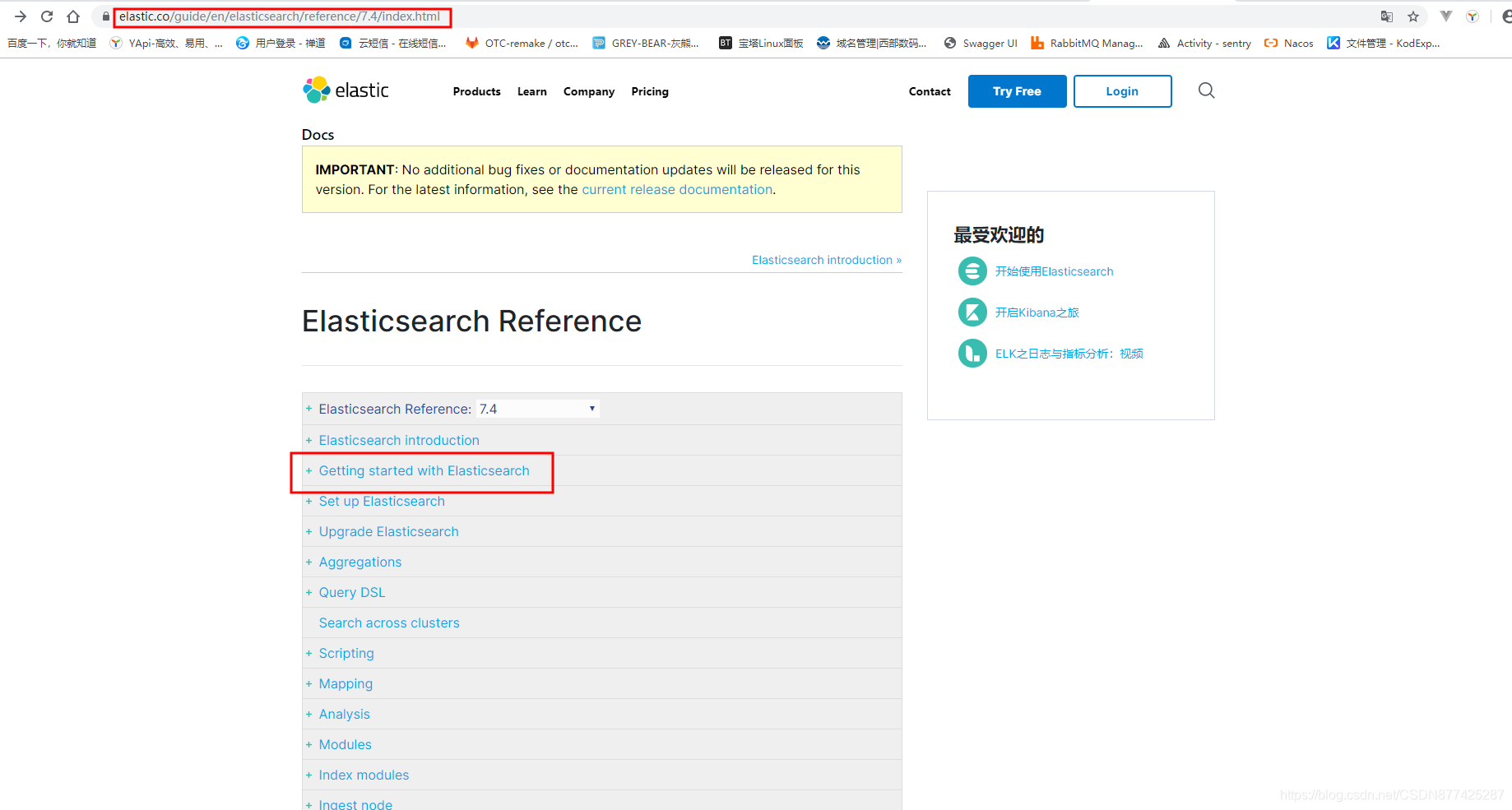Expand the Modules section
Screen dimensions: 1512x810
click(309, 744)
